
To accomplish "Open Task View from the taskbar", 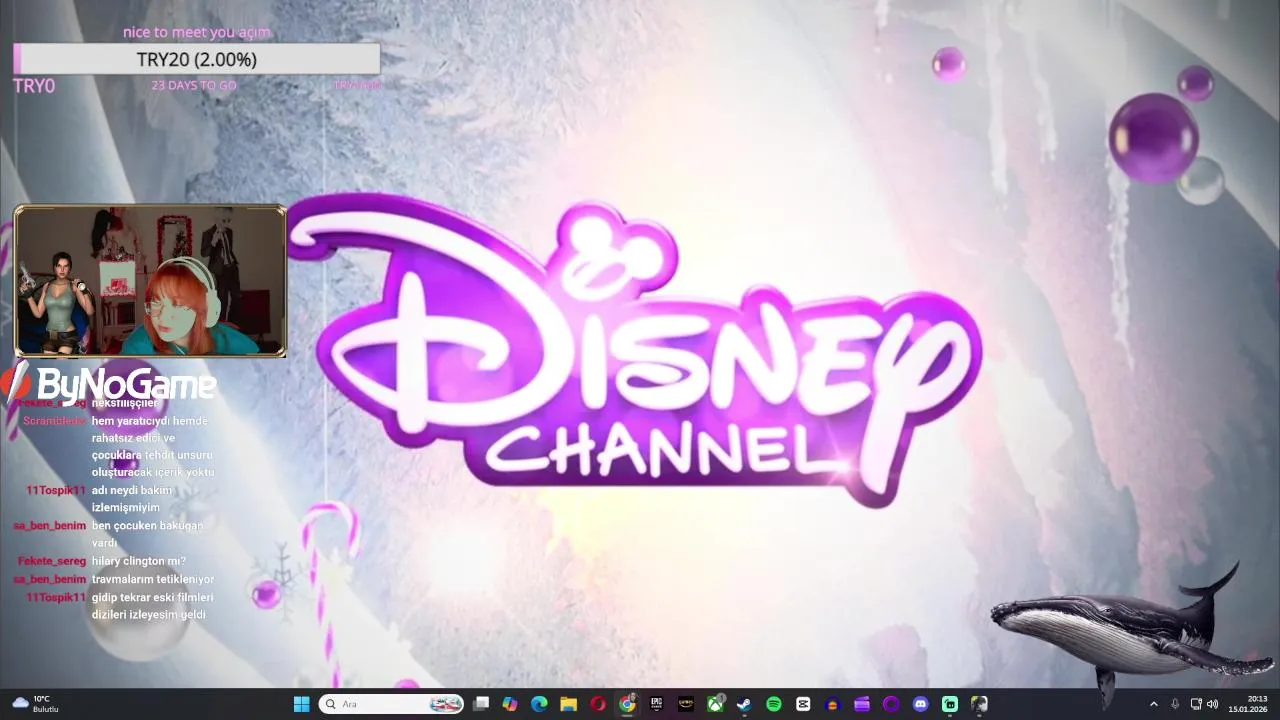I will click(481, 704).
